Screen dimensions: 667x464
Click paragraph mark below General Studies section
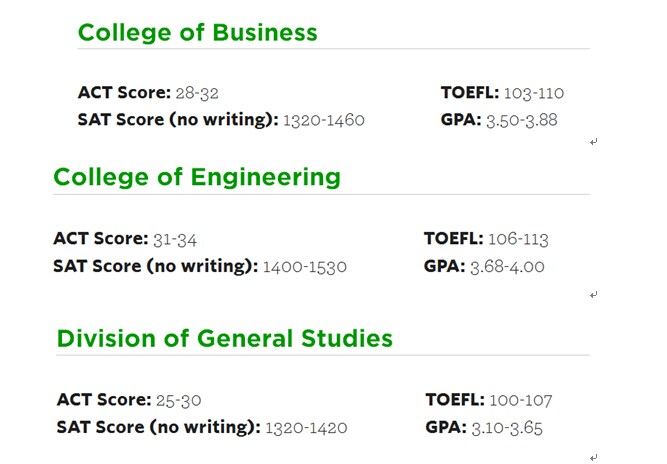pos(594,458)
